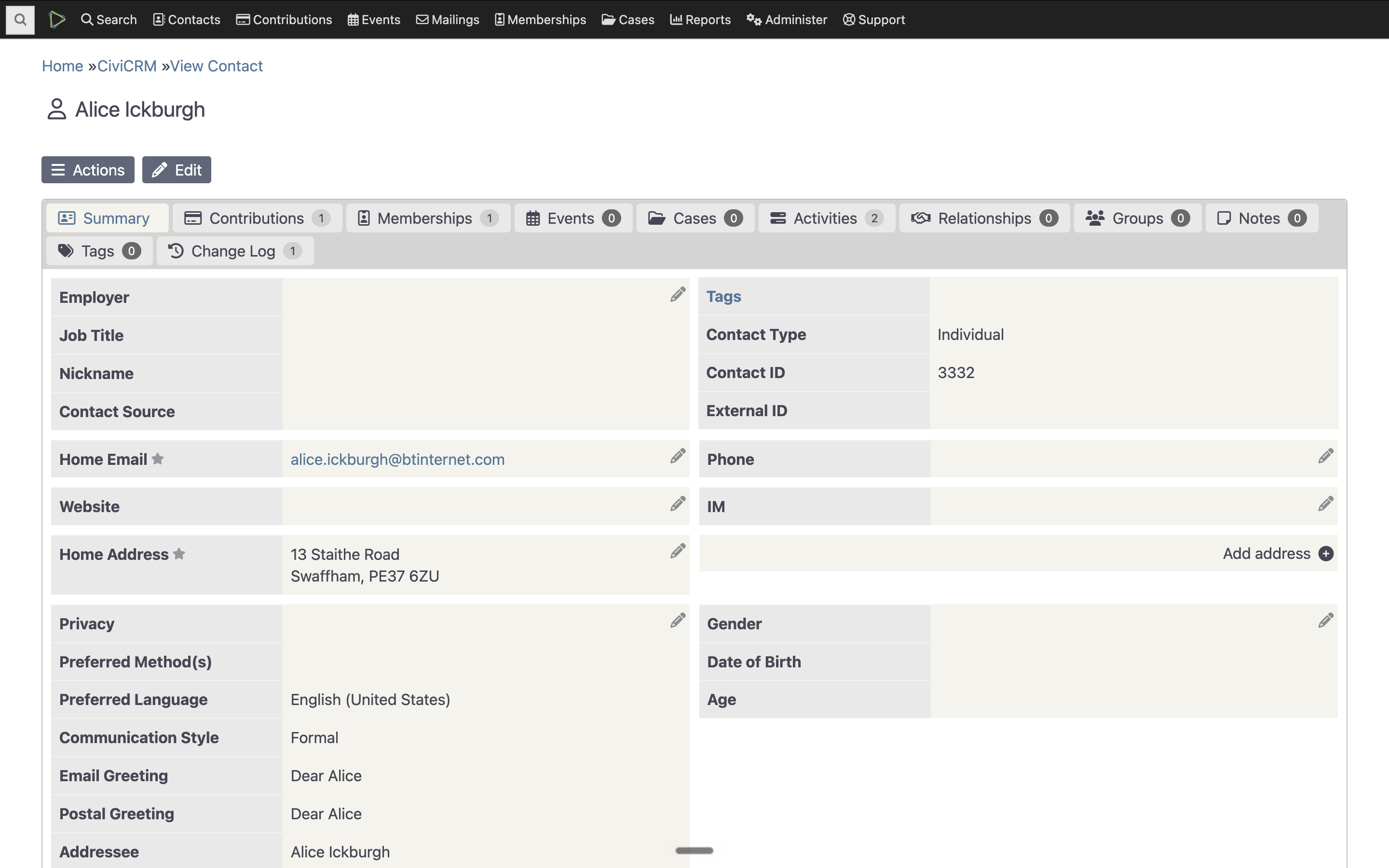Click the Tags link in summary
The width and height of the screenshot is (1389, 868).
pos(723,296)
